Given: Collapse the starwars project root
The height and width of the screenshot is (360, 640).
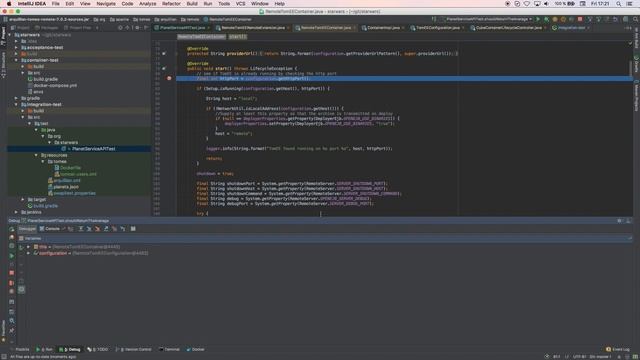Looking at the screenshot, I should pyautogui.click(x=10, y=35).
